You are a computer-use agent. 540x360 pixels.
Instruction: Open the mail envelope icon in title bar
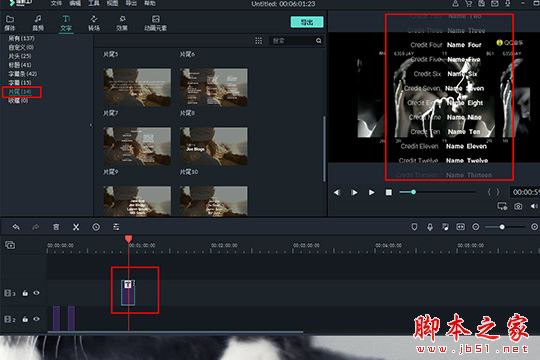(x=495, y=3)
